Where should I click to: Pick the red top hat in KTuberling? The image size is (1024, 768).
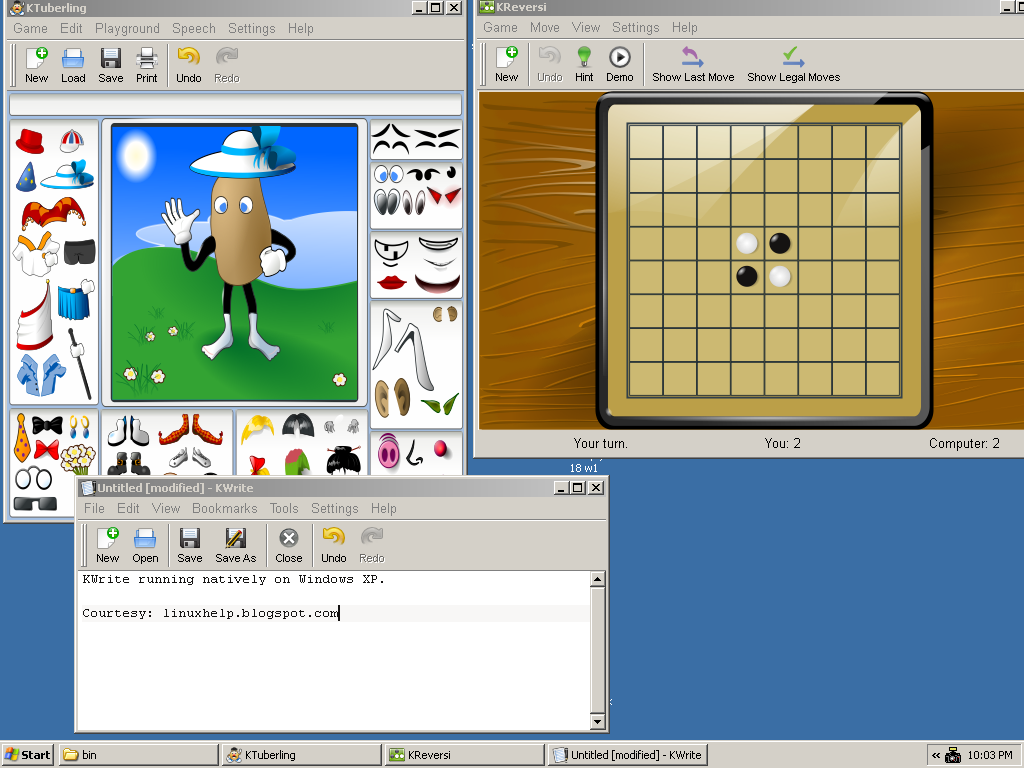[29, 141]
